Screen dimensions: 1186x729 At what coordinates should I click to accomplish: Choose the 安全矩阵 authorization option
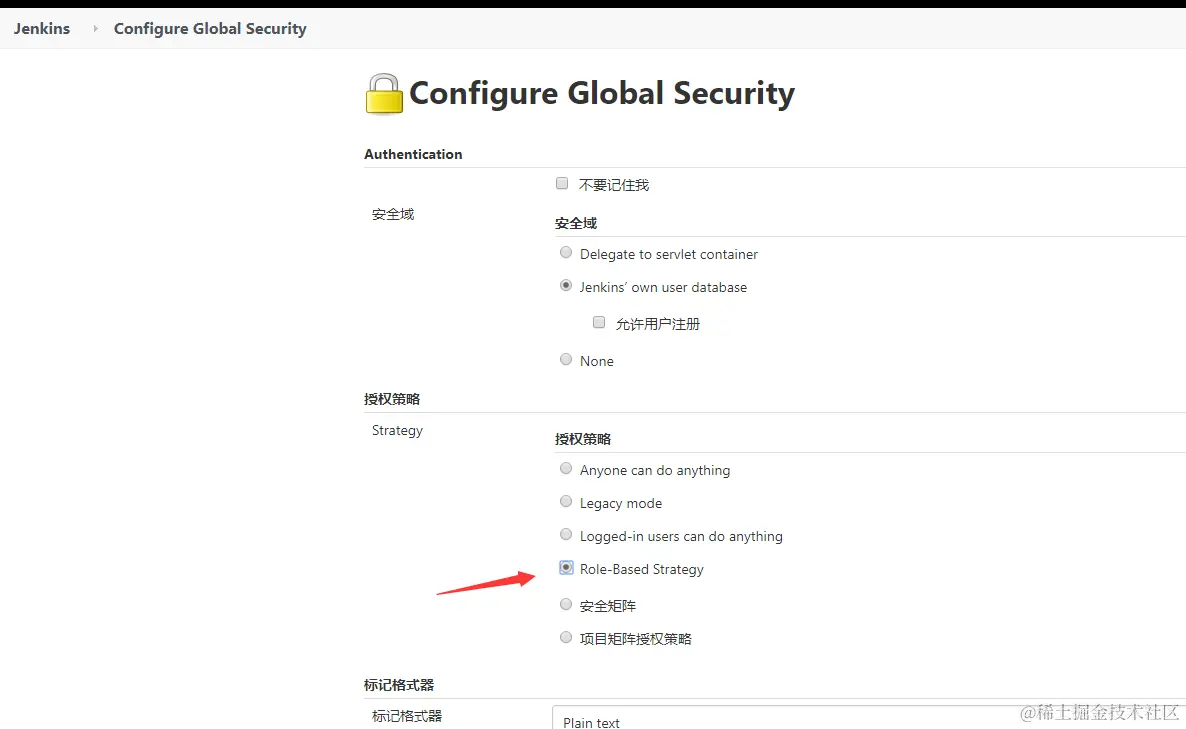566,605
